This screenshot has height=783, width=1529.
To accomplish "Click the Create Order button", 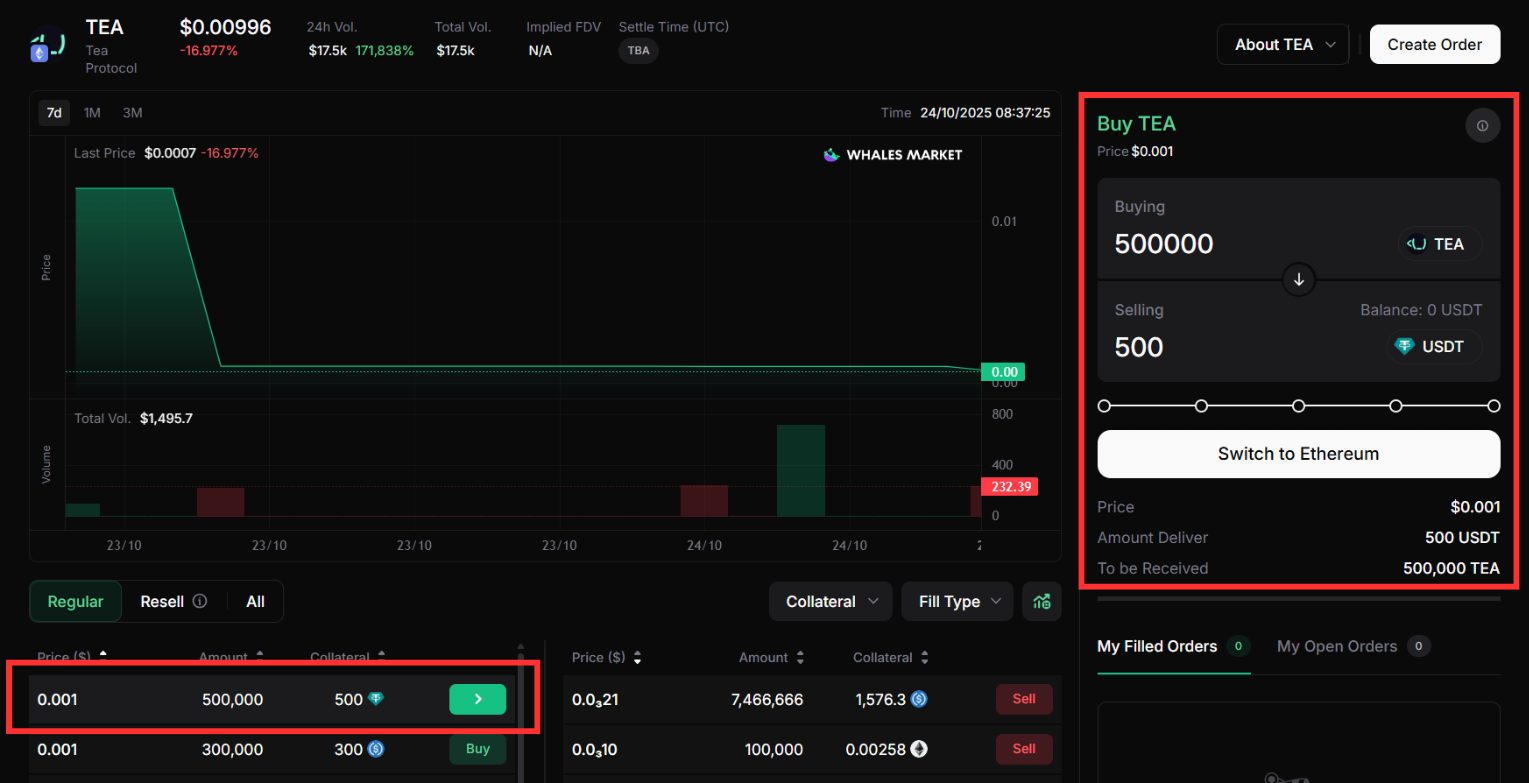I will (1434, 44).
